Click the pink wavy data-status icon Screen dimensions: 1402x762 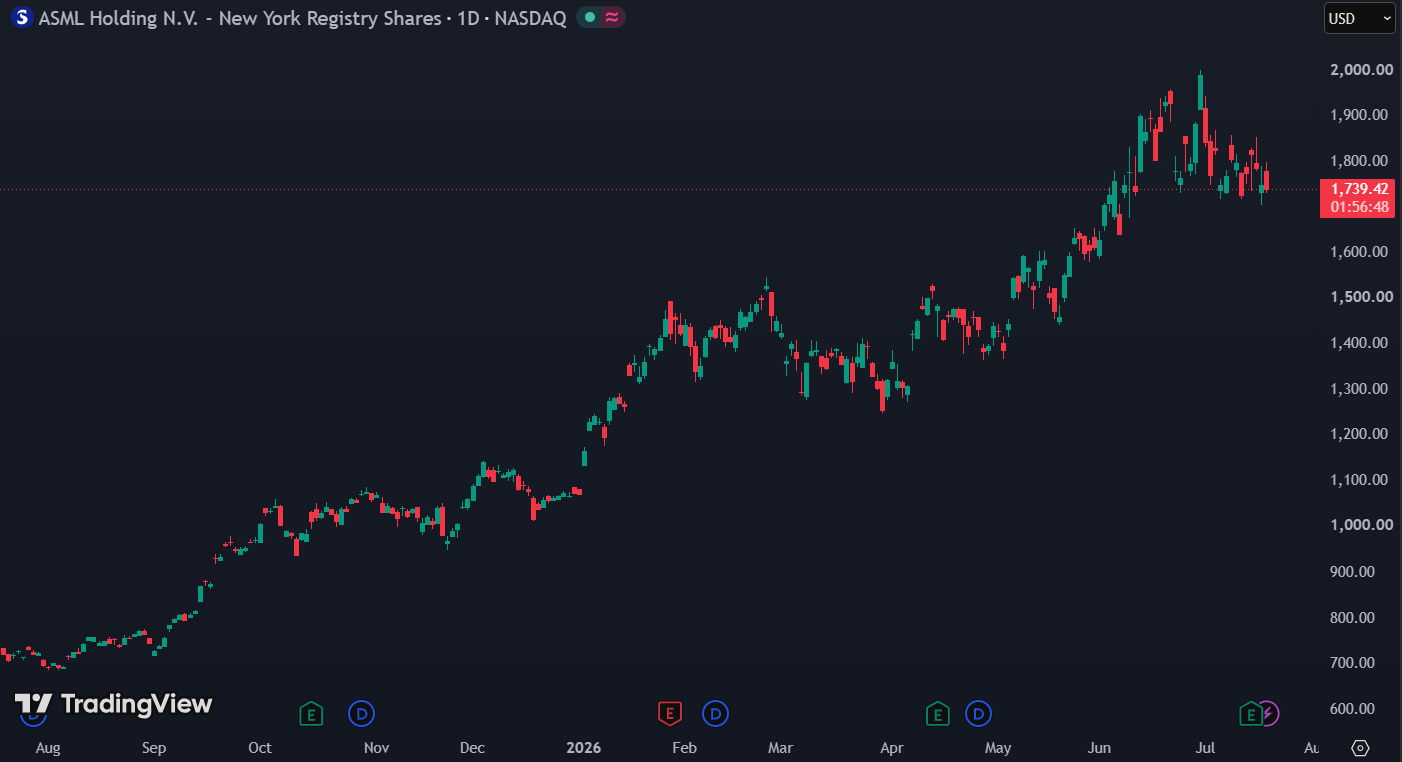611,17
